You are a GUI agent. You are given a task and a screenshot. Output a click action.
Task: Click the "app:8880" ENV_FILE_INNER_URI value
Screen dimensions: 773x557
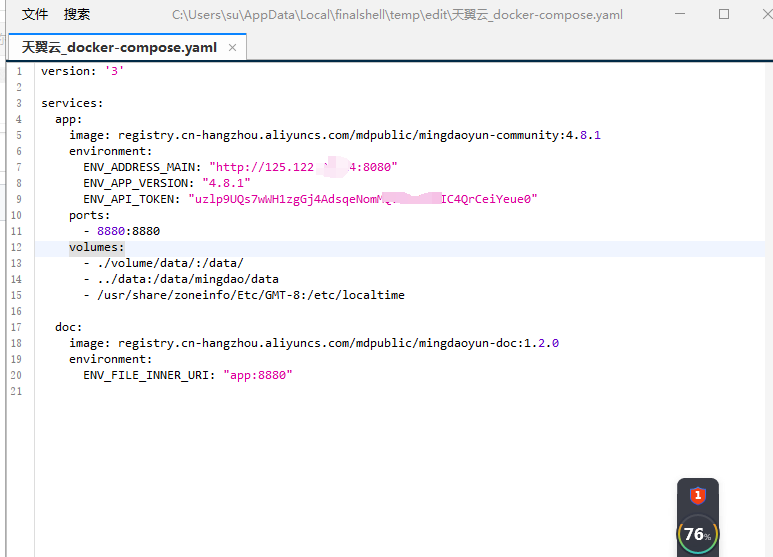coord(258,375)
